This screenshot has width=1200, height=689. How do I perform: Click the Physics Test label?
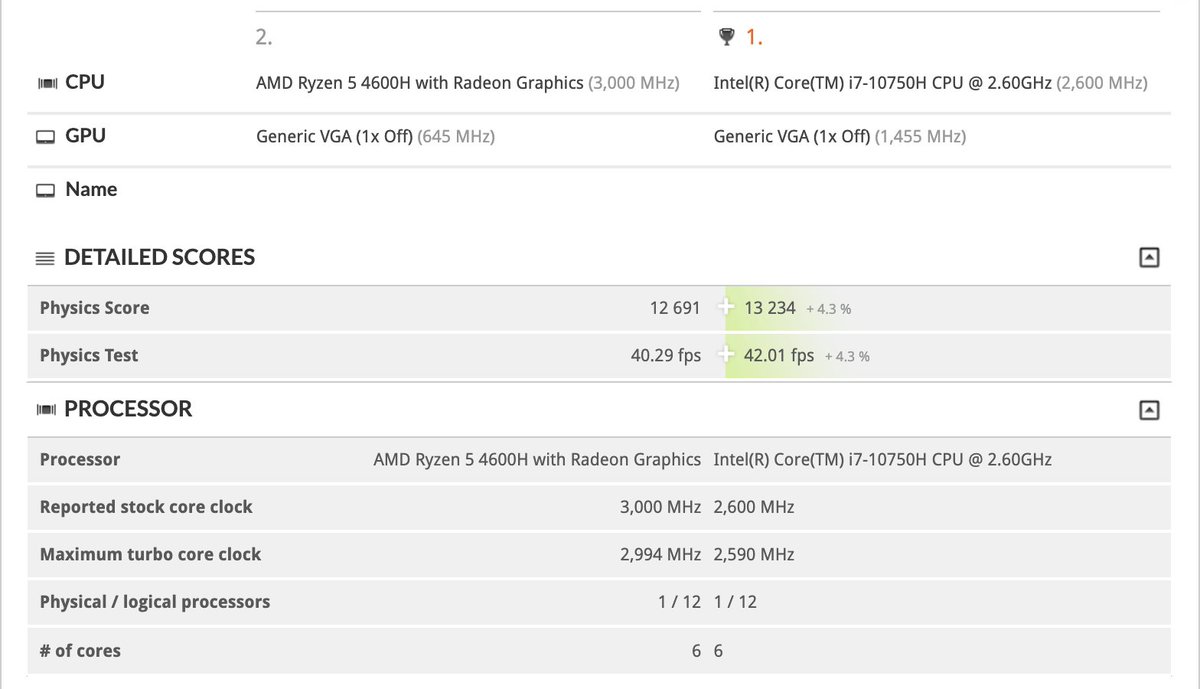click(89, 355)
